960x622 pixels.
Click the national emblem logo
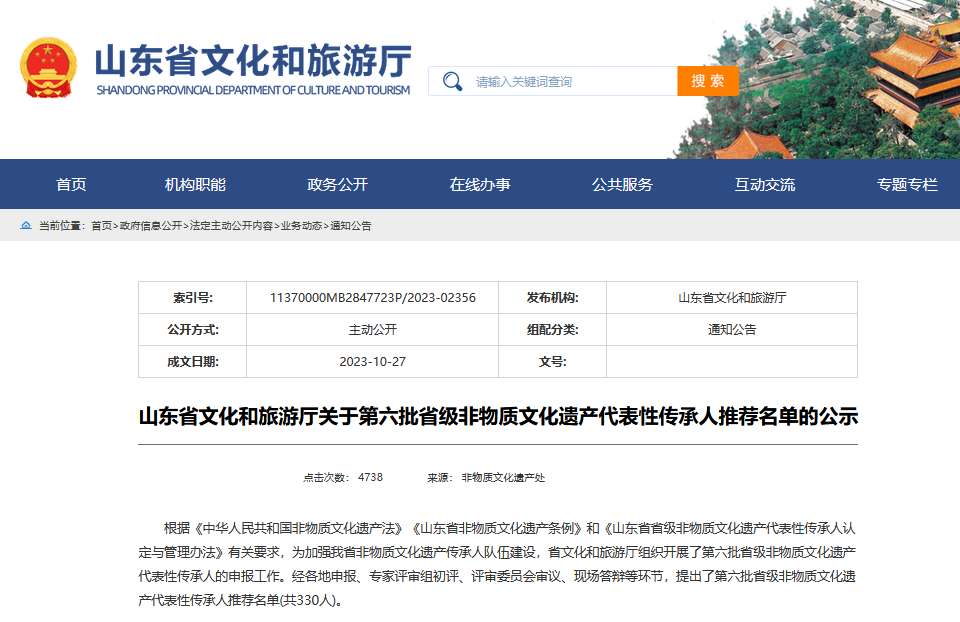coord(48,68)
